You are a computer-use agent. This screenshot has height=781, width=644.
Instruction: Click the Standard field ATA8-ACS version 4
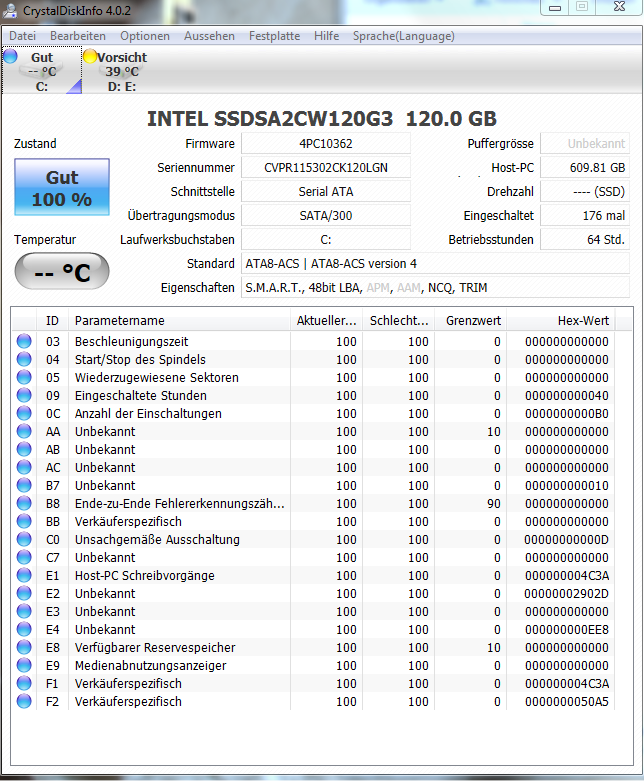435,263
